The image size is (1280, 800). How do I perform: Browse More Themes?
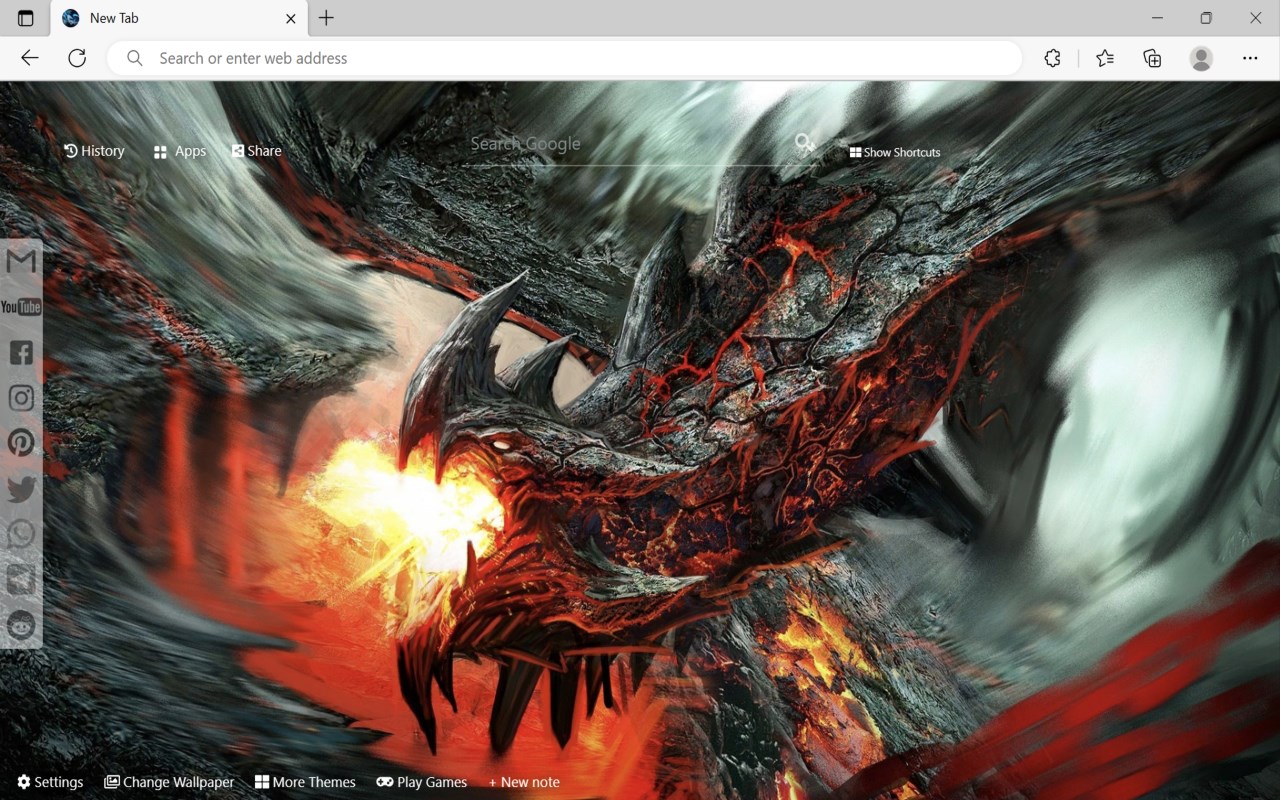coord(305,782)
